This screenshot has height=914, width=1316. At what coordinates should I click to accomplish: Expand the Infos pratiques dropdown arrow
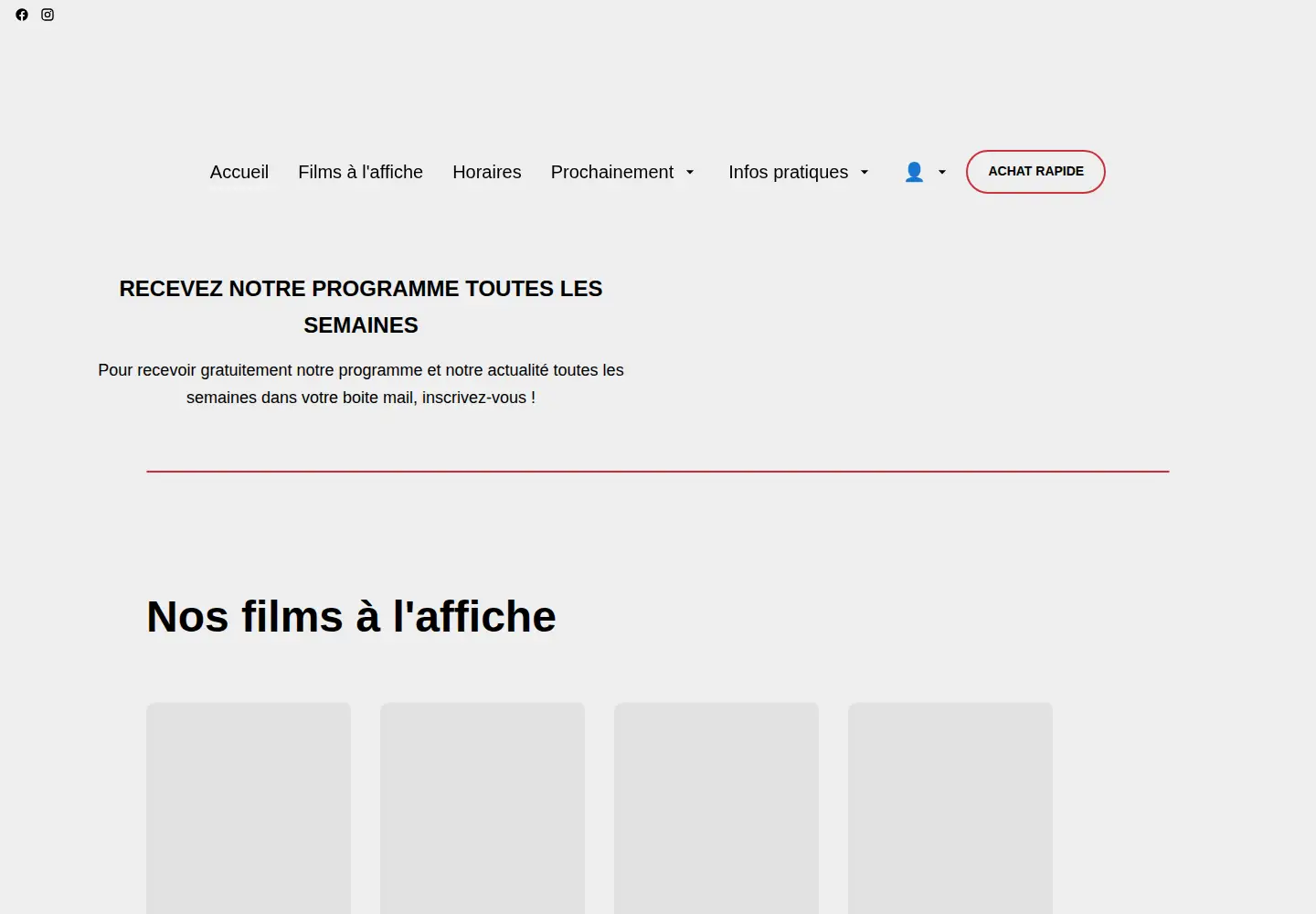coord(865,172)
